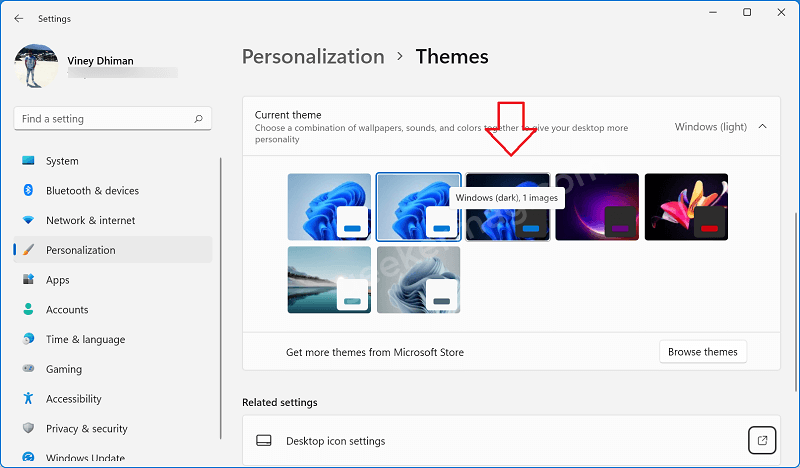Maximize the Settings window
The height and width of the screenshot is (468, 800).
(x=747, y=12)
